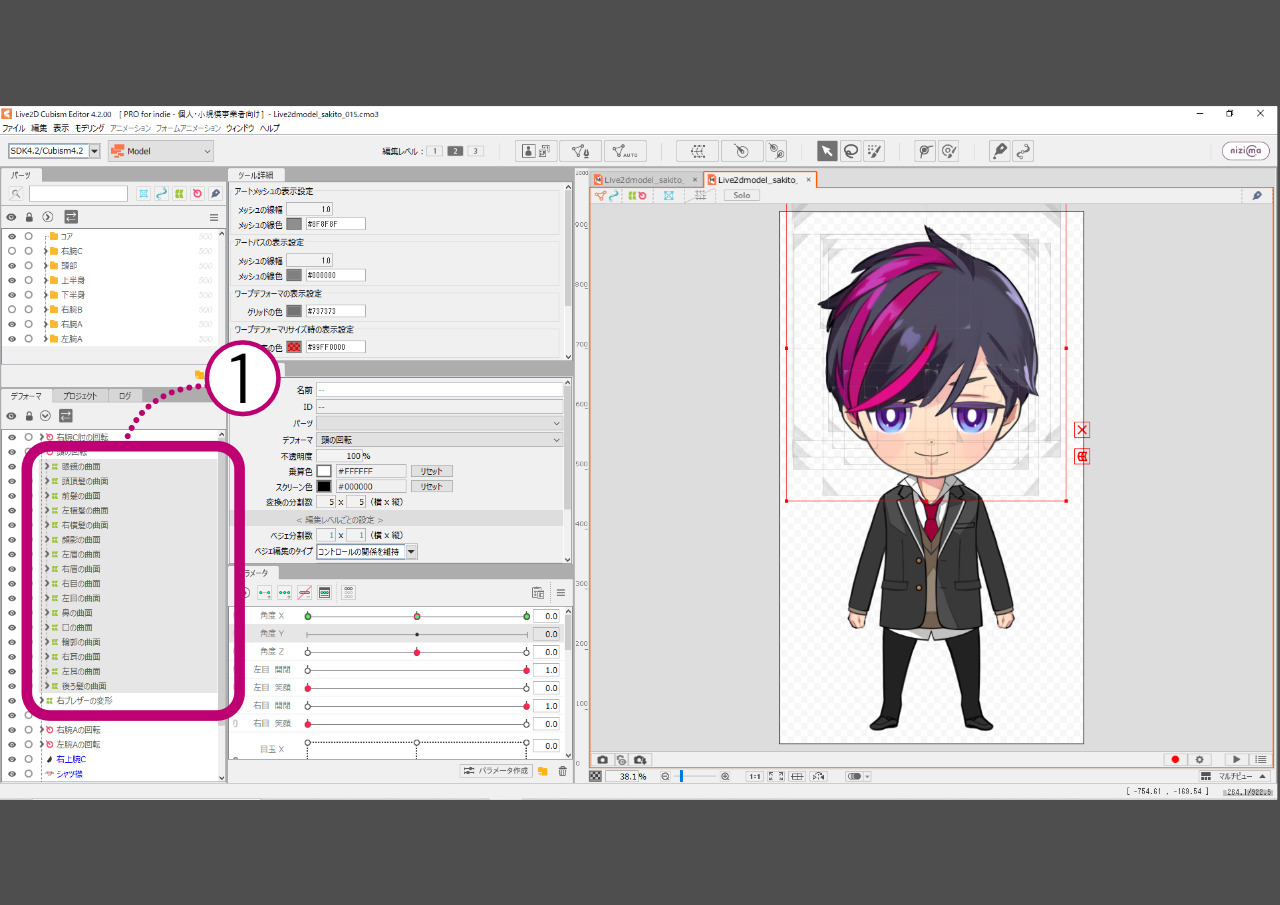The width and height of the screenshot is (1280, 905).
Task: Toggle lock circle for 右腕B part
Action: [29, 310]
